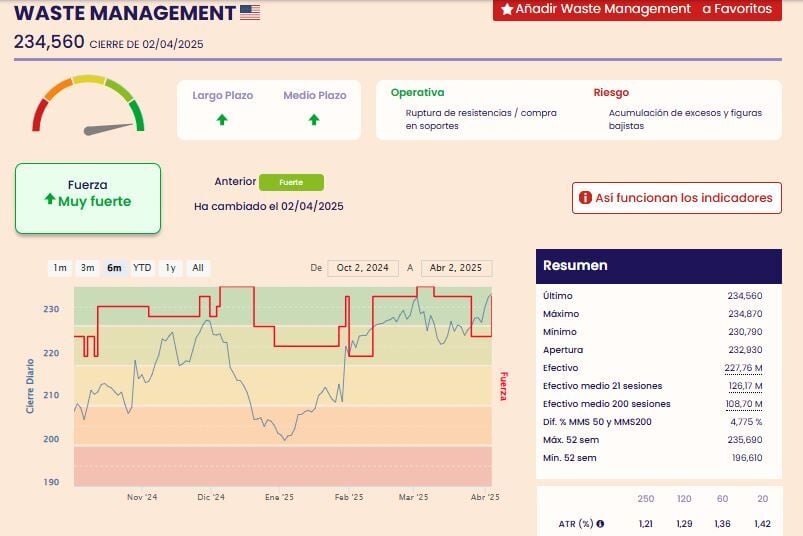Click the ATR value 1,42
The width and height of the screenshot is (803, 536).
pyautogui.click(x=763, y=524)
